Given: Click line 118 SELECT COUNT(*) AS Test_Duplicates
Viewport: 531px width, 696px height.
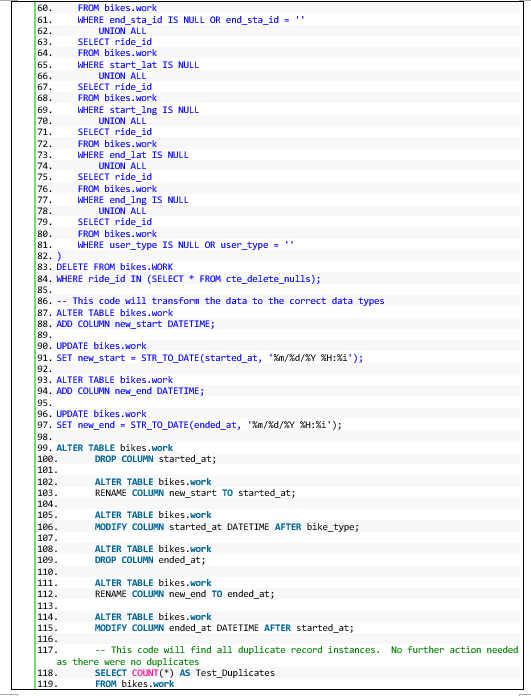Looking at the screenshot, I should 185,673.
